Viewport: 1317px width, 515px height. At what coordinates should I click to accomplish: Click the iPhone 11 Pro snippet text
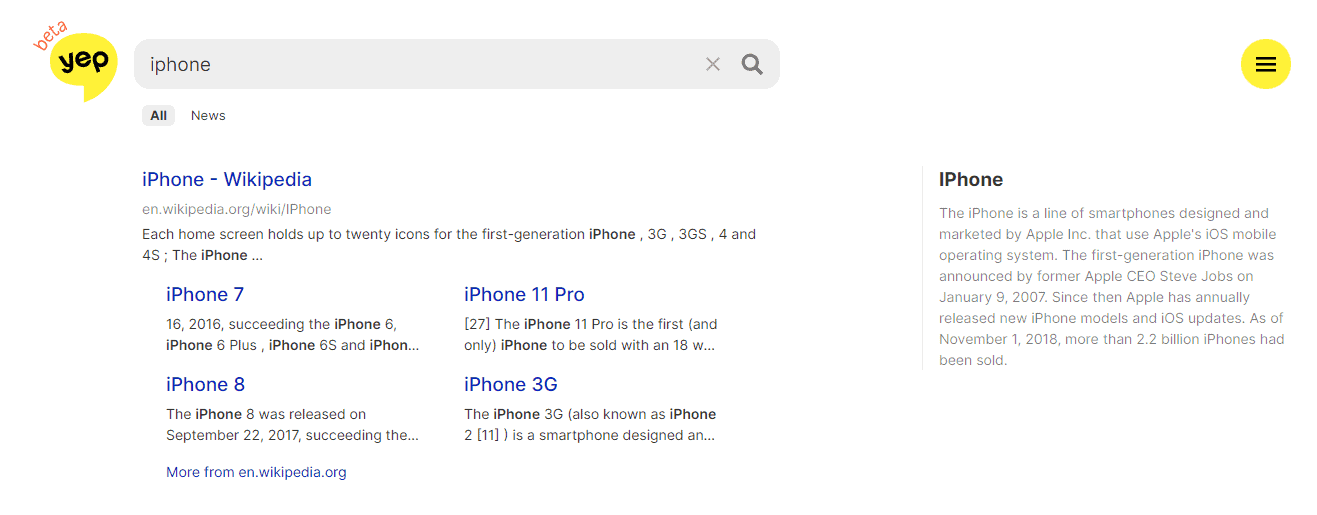point(591,334)
